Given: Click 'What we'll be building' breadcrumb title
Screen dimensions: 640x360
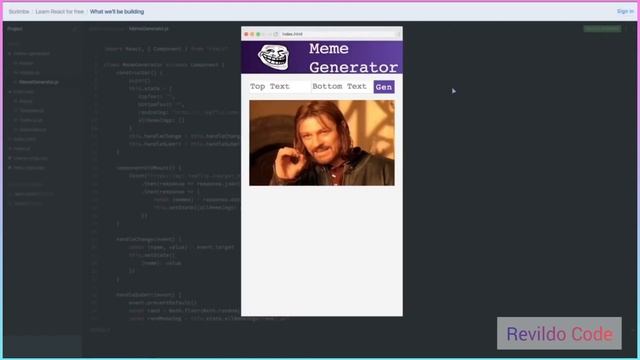Looking at the screenshot, I should (117, 11).
